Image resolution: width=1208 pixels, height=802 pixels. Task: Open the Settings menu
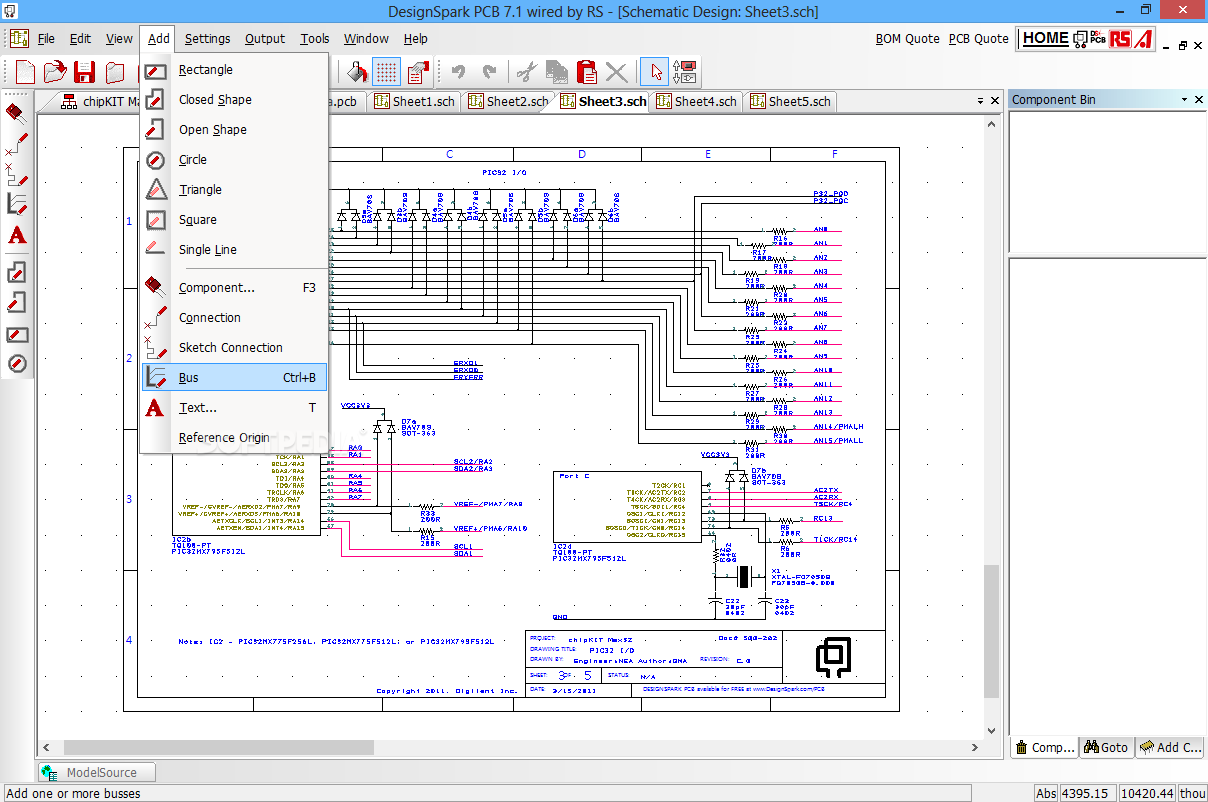[x=207, y=39]
